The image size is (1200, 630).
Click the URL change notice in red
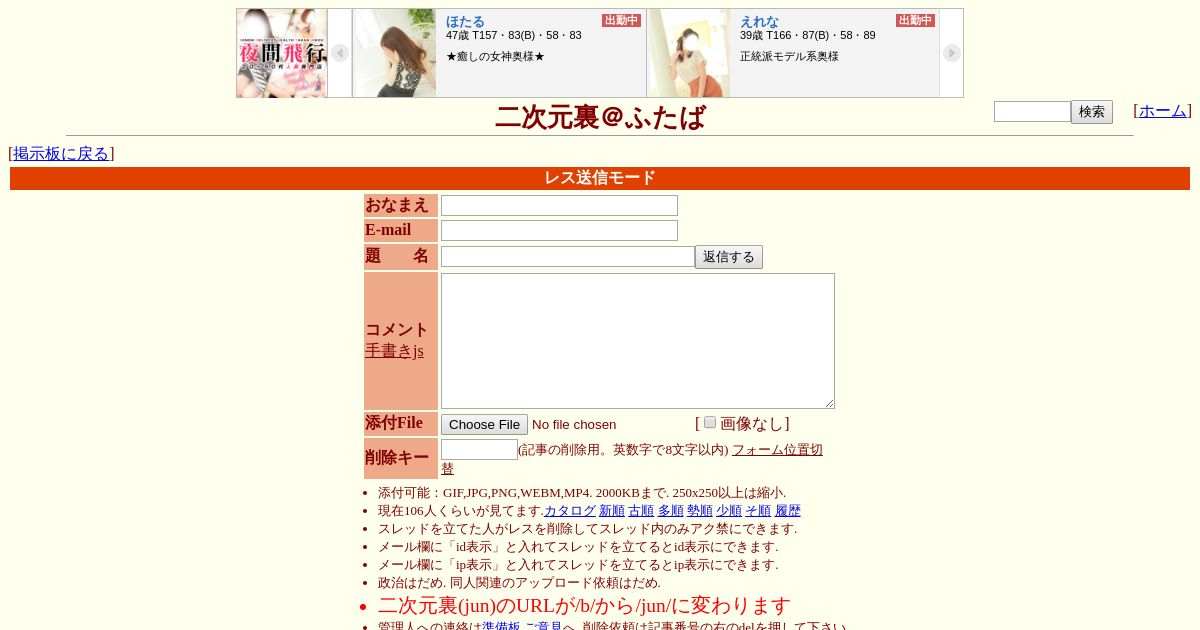[584, 605]
